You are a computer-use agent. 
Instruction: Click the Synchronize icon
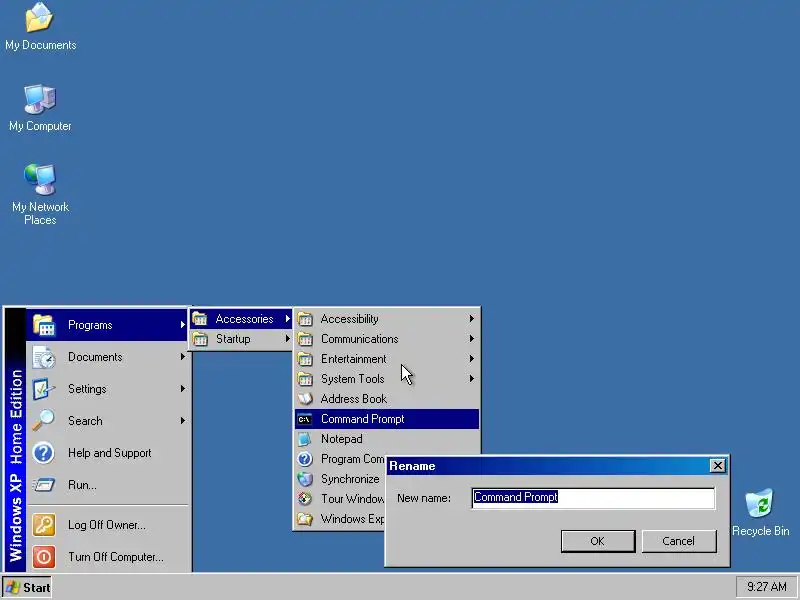click(x=305, y=479)
